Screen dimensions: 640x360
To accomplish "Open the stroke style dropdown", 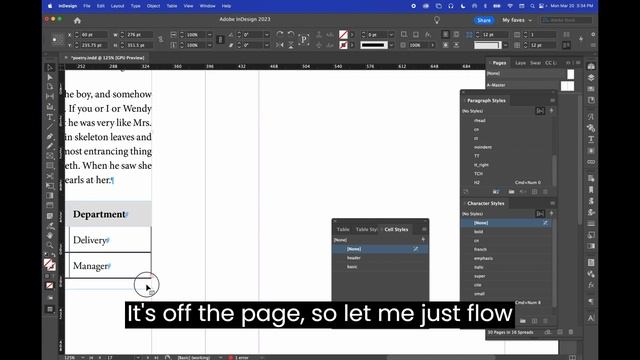I will click(391, 45).
